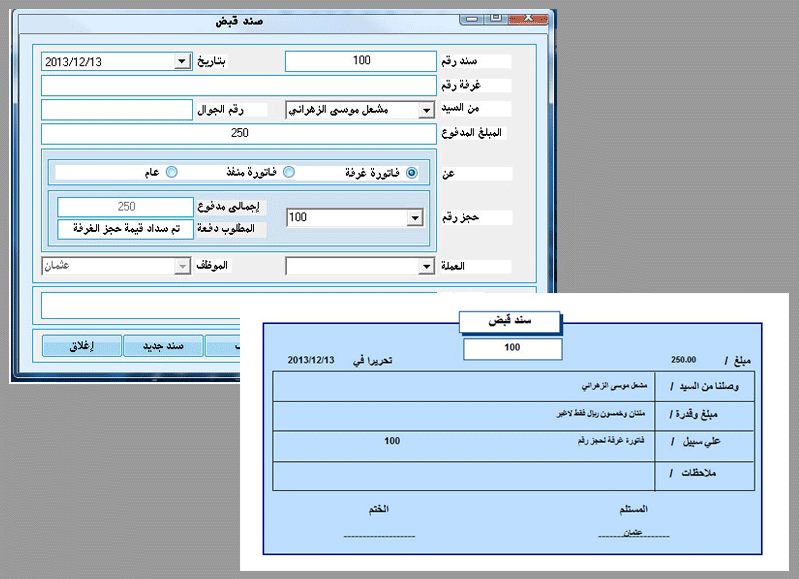Viewport: 799px width, 579px height.
Task: Select the 'عام' radio button
Action: (172, 172)
